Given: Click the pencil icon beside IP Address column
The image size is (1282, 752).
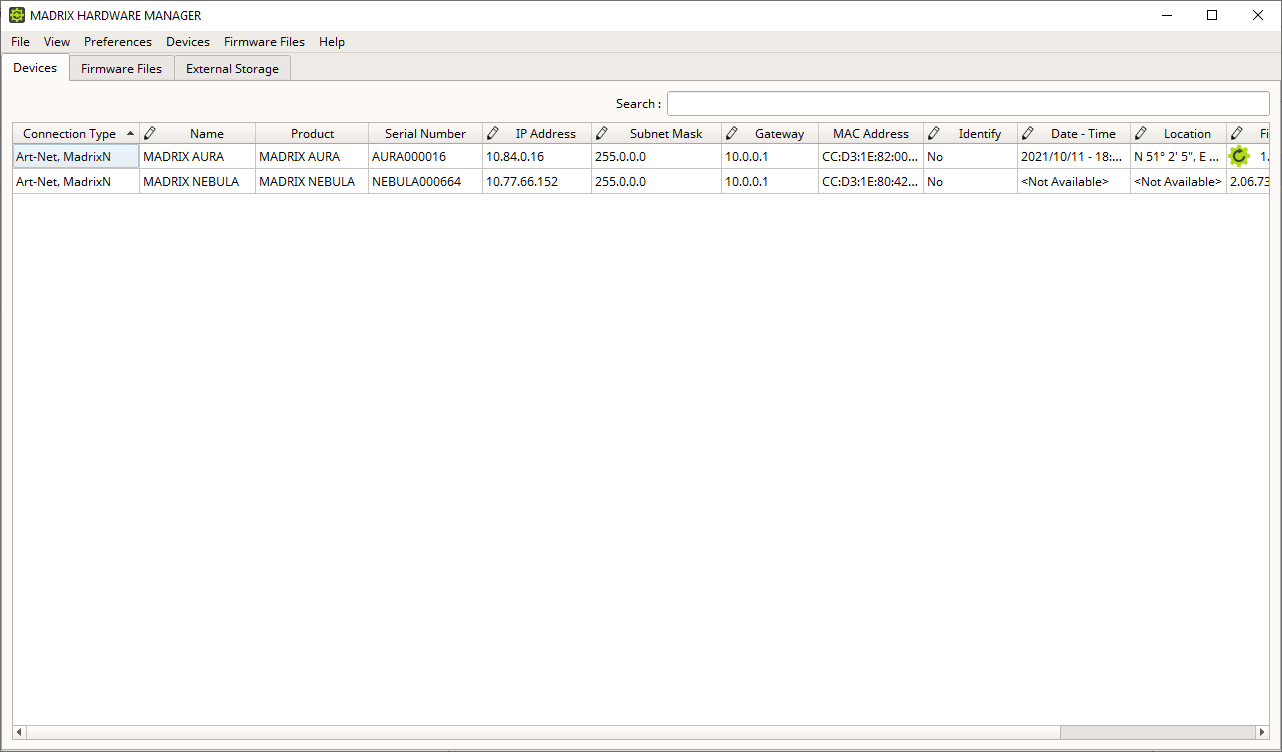Looking at the screenshot, I should pyautogui.click(x=493, y=133).
